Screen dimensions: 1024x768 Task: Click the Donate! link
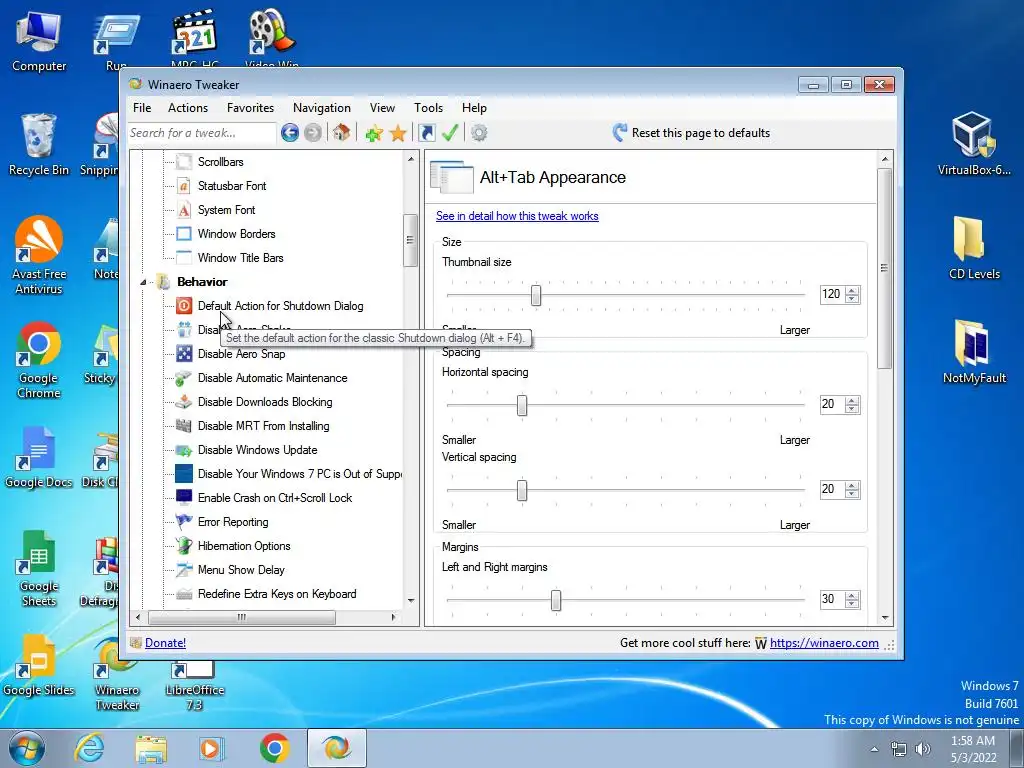(165, 643)
